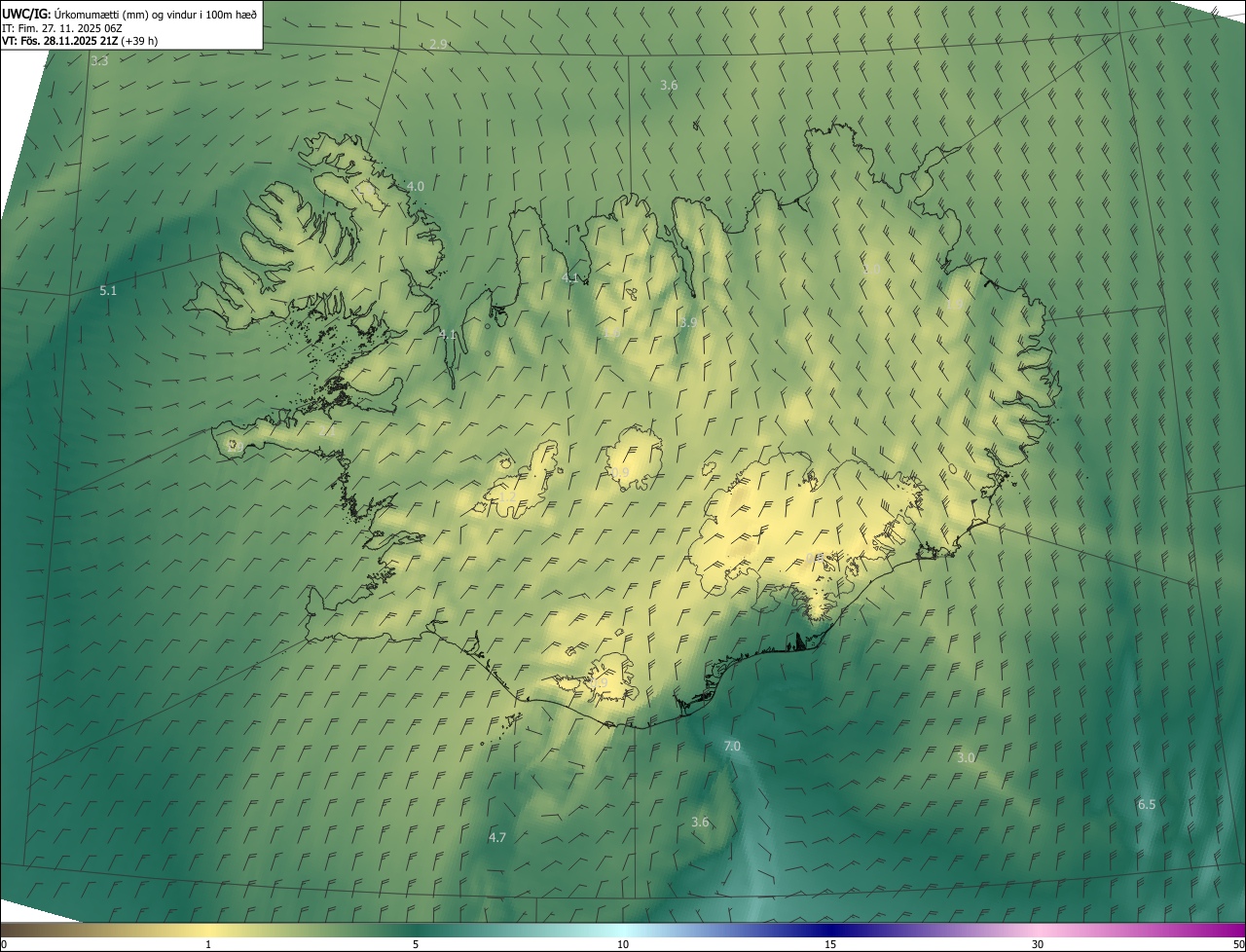Click the 5.1 value off the west coast
1246x952 pixels.
point(108,291)
